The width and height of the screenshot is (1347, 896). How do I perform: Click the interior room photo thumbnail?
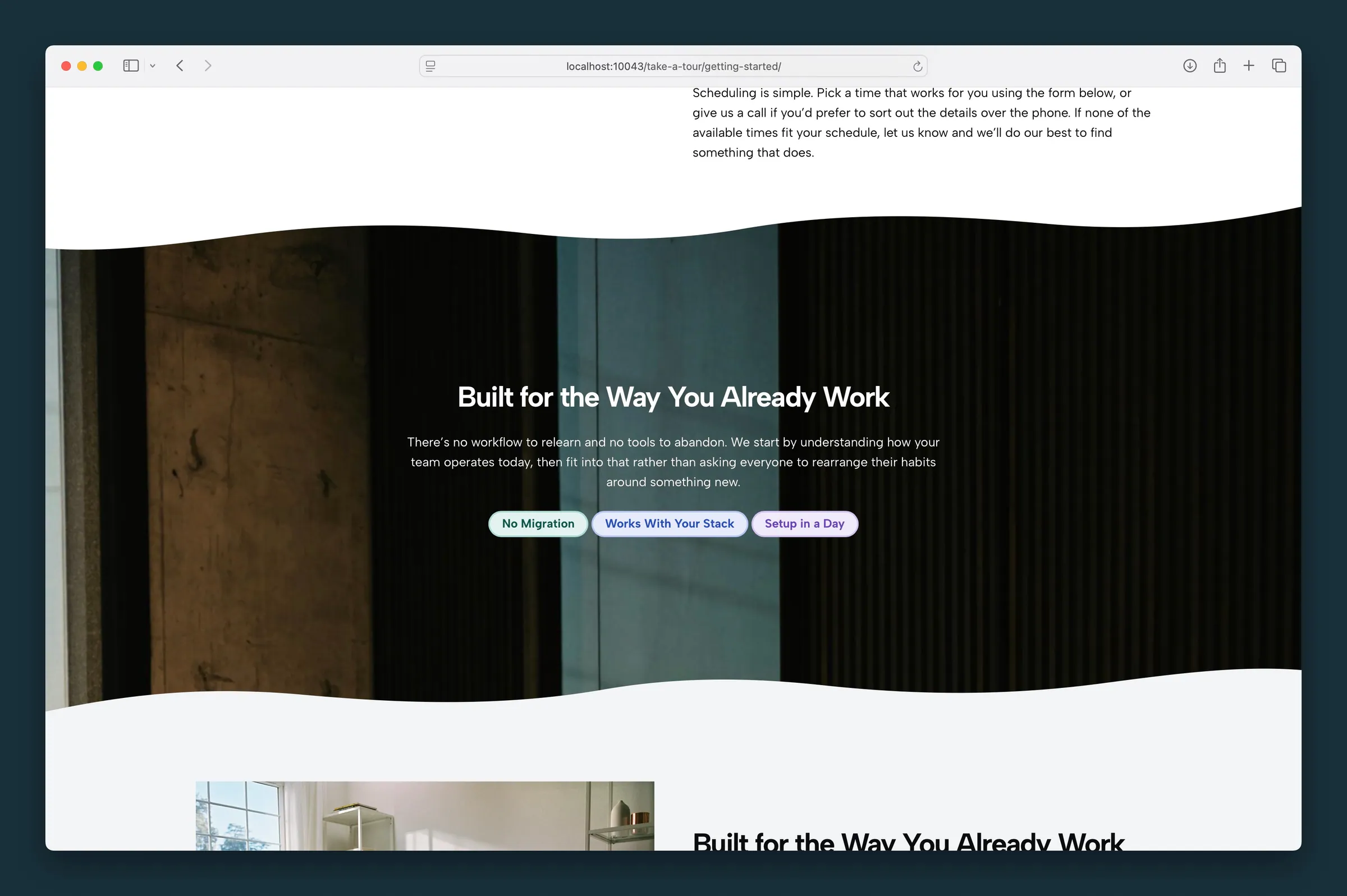coord(425,815)
